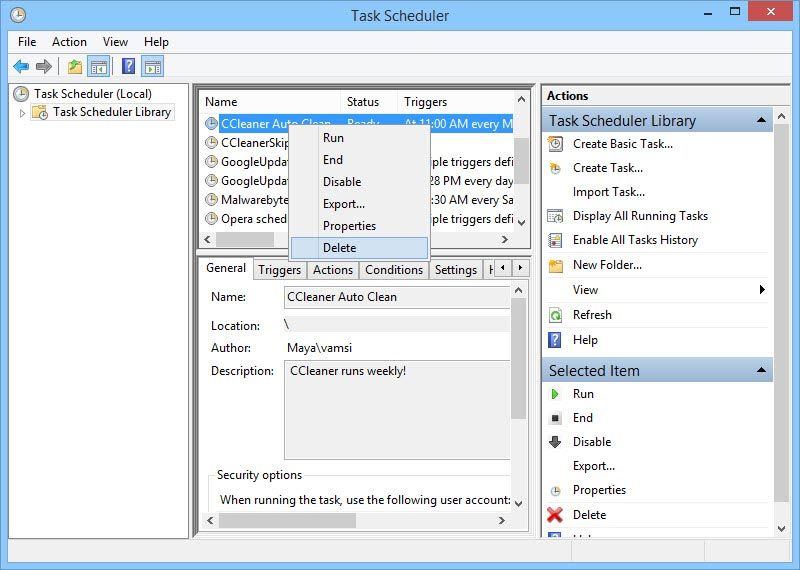
Task: Click New Folder... link
Action: (607, 265)
